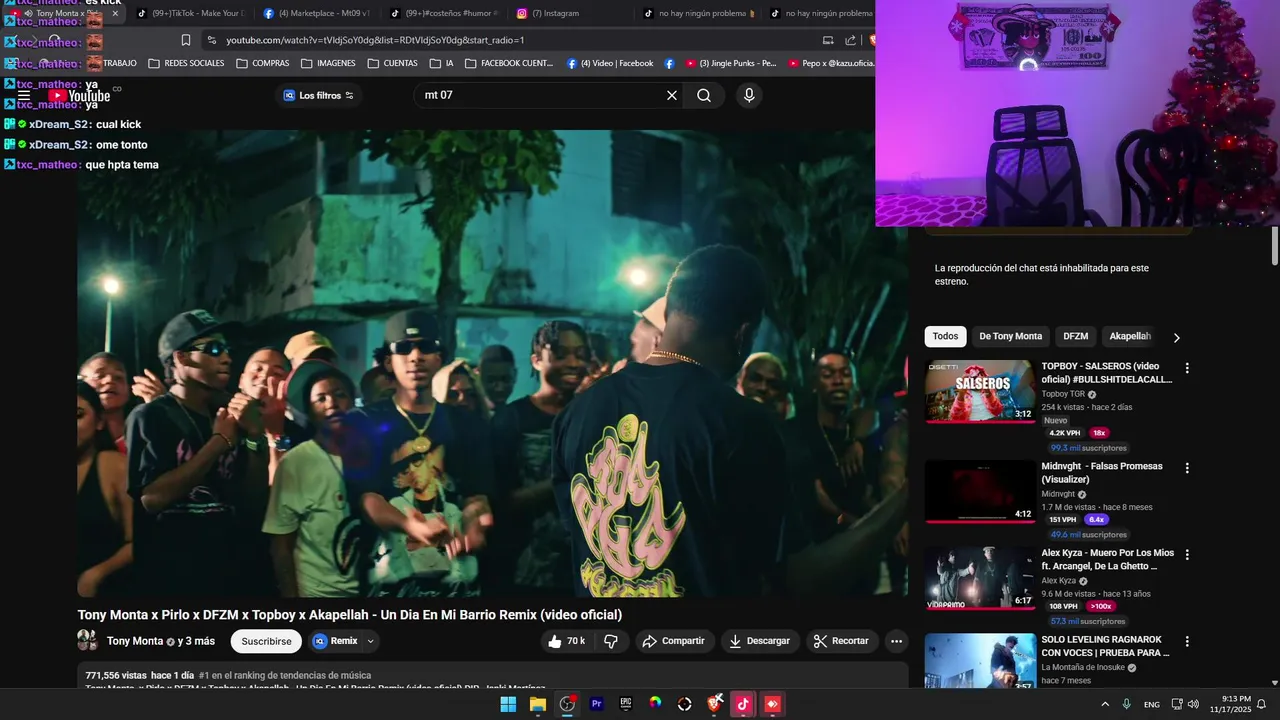This screenshot has height=720, width=1280.
Task: Clear the YouTube search box text
Action: [672, 95]
